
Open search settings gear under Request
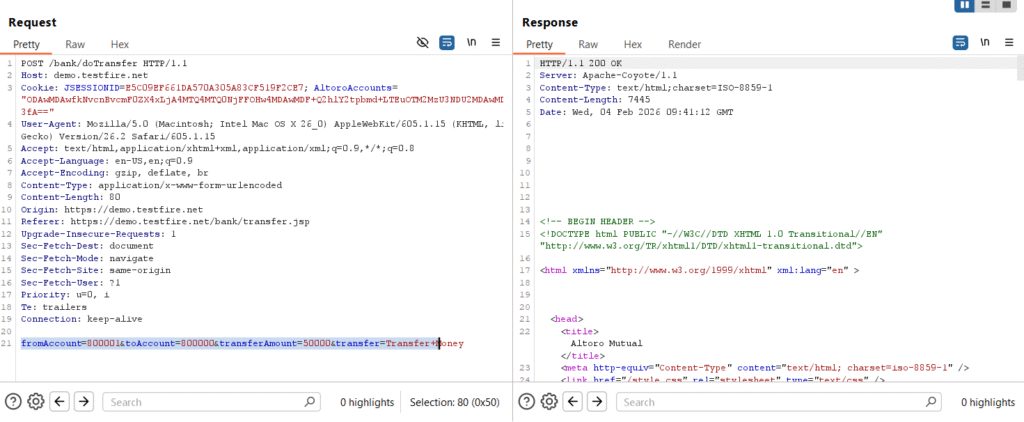click(x=36, y=401)
